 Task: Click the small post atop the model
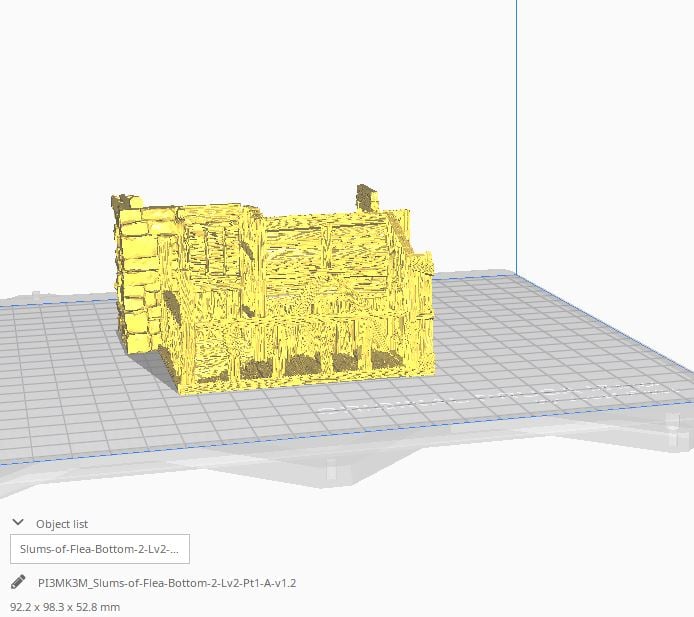[367, 195]
